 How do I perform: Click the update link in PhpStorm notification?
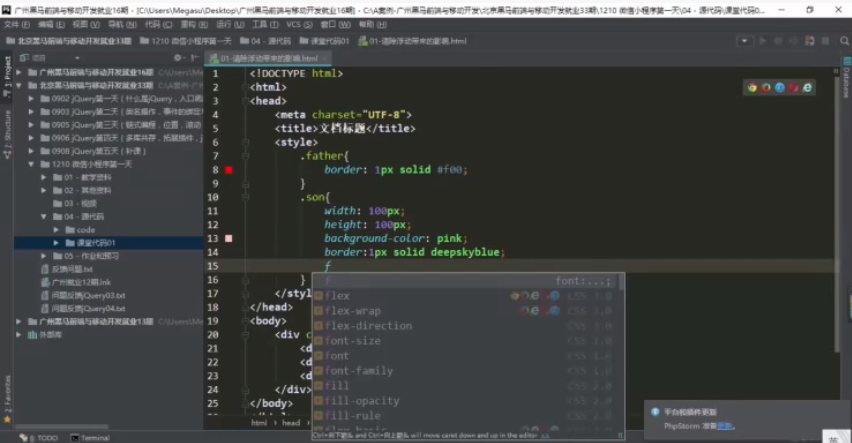(725, 426)
